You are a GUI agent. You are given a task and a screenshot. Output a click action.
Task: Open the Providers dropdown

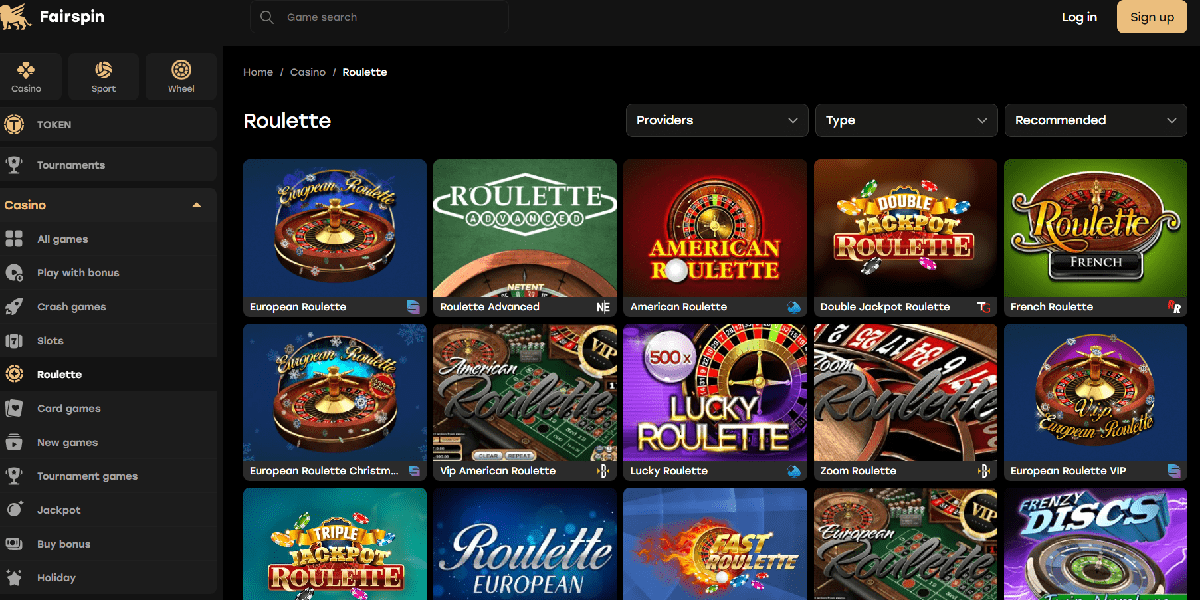pyautogui.click(x=716, y=120)
